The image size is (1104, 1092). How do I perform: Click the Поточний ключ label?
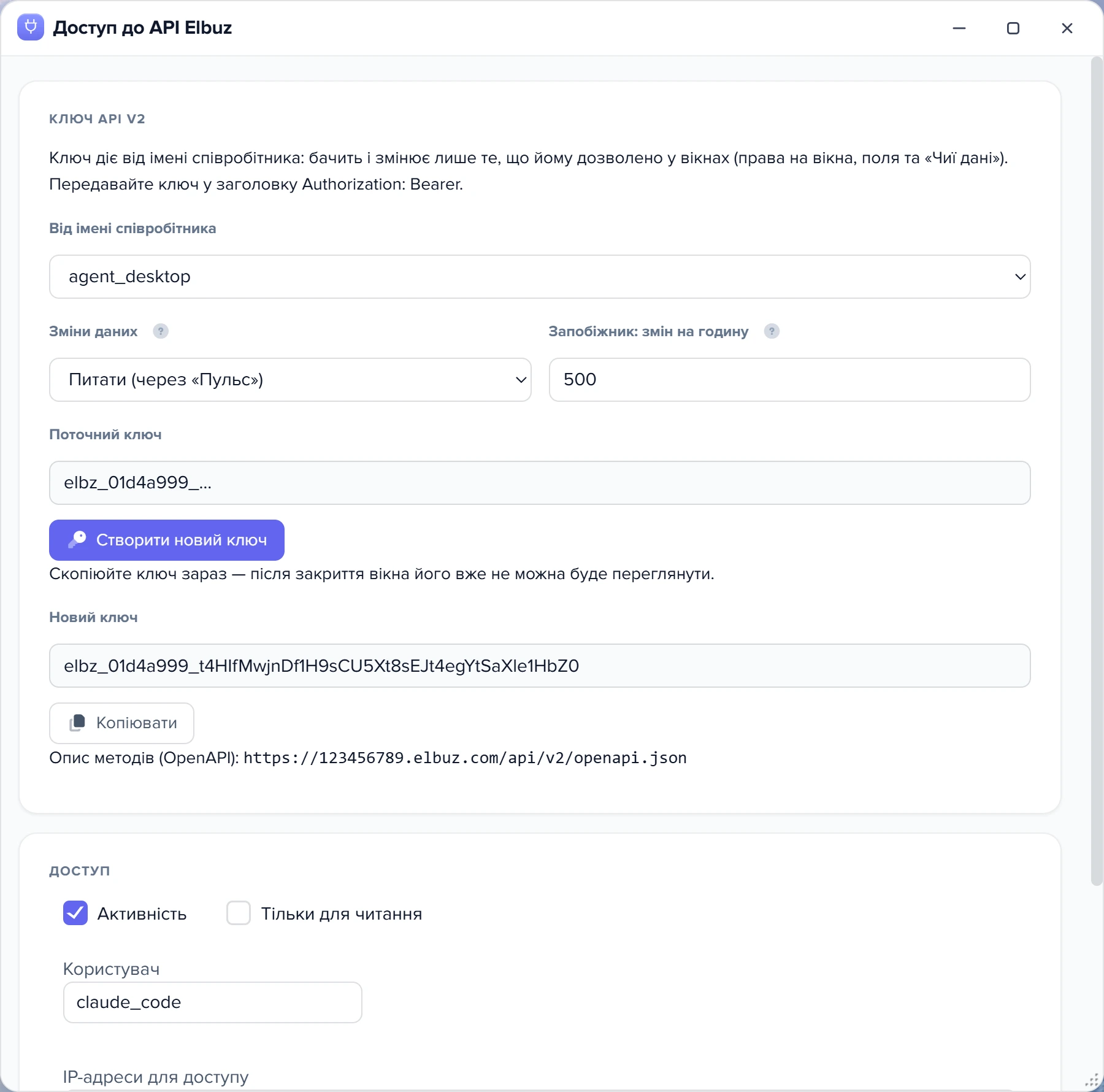pyautogui.click(x=105, y=434)
